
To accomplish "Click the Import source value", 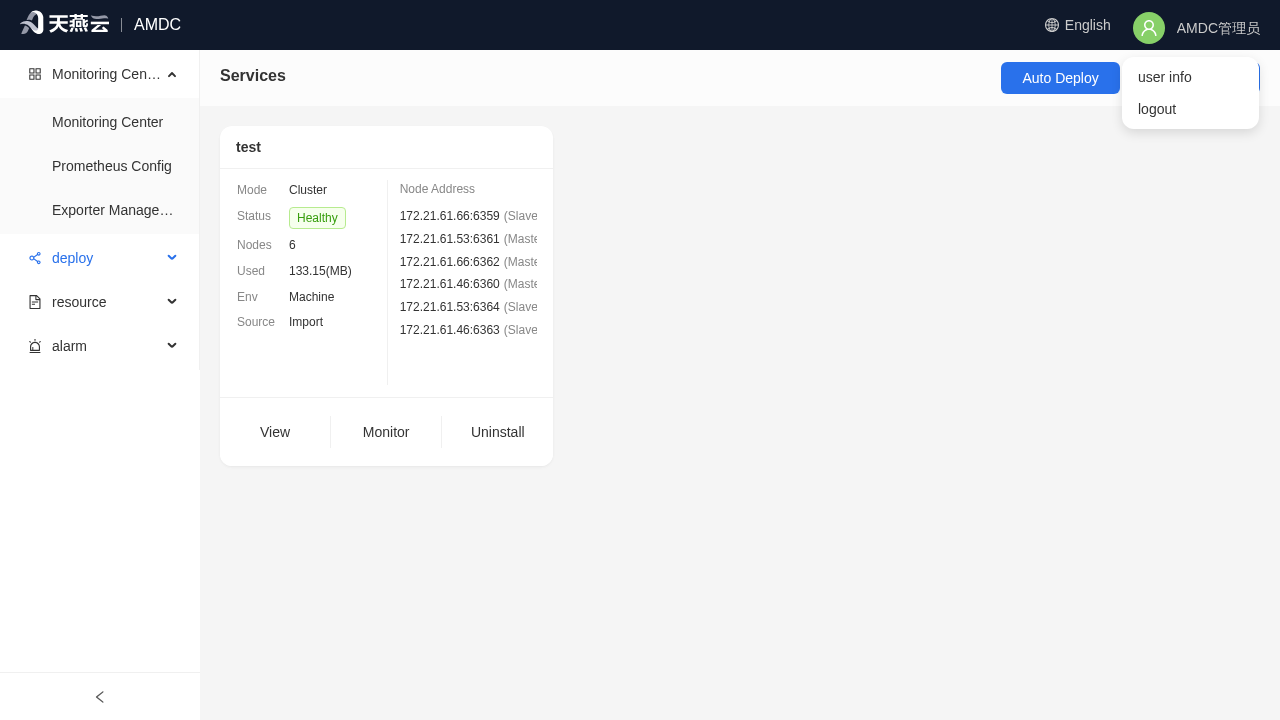I will pyautogui.click(x=306, y=322).
